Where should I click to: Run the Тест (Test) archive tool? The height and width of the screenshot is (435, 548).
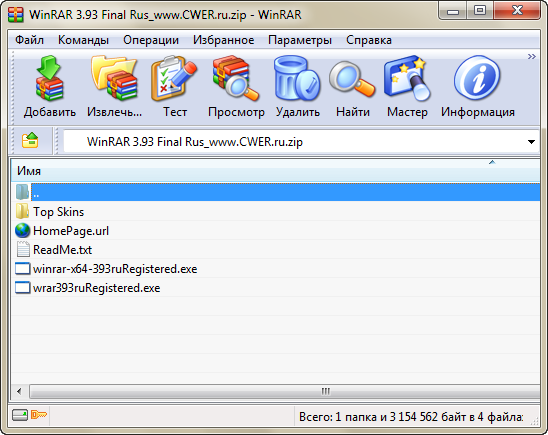pyautogui.click(x=174, y=78)
